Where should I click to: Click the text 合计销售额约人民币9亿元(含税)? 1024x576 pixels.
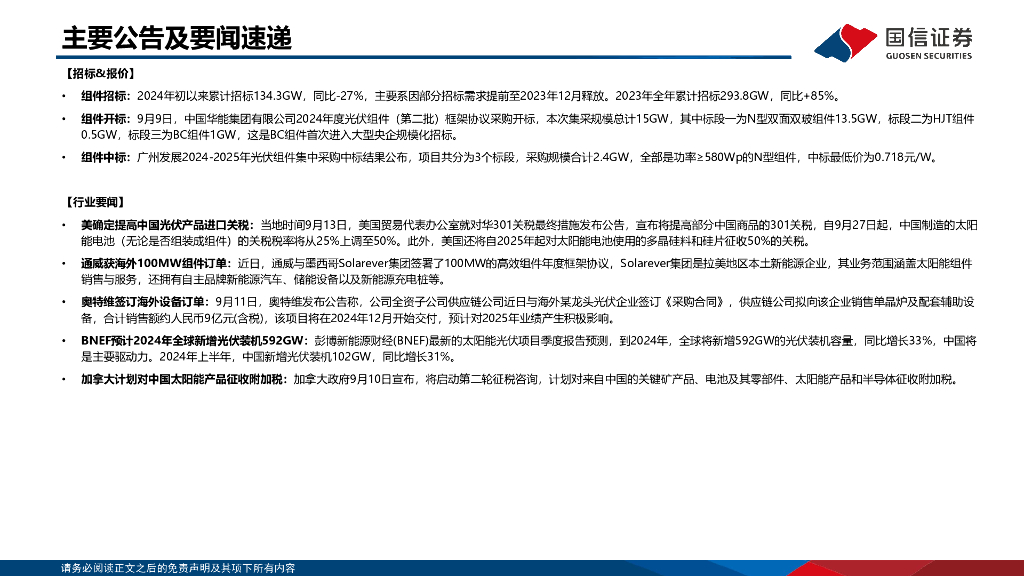pyautogui.click(x=184, y=319)
